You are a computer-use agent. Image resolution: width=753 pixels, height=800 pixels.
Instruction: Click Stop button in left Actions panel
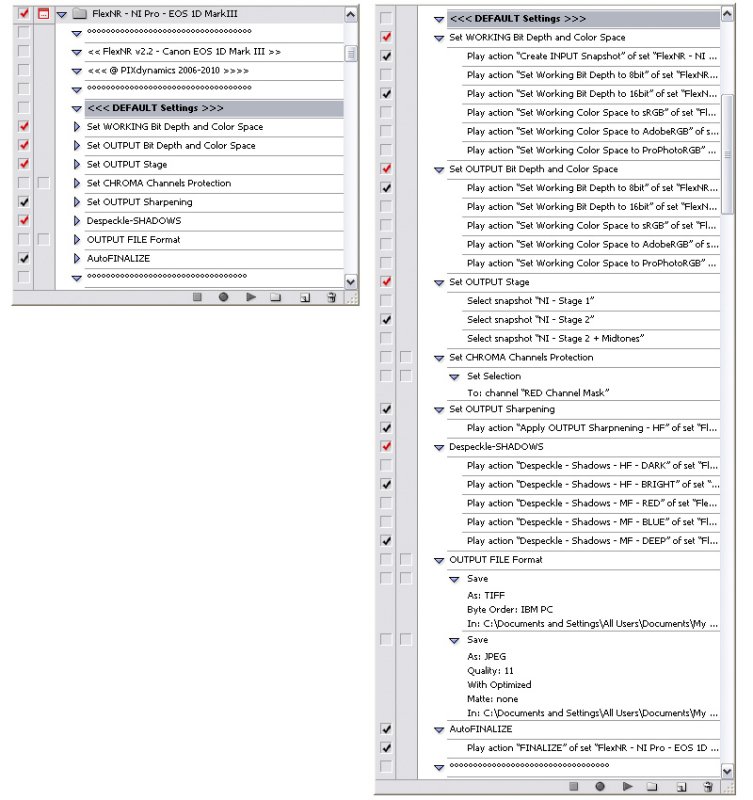pos(197,297)
